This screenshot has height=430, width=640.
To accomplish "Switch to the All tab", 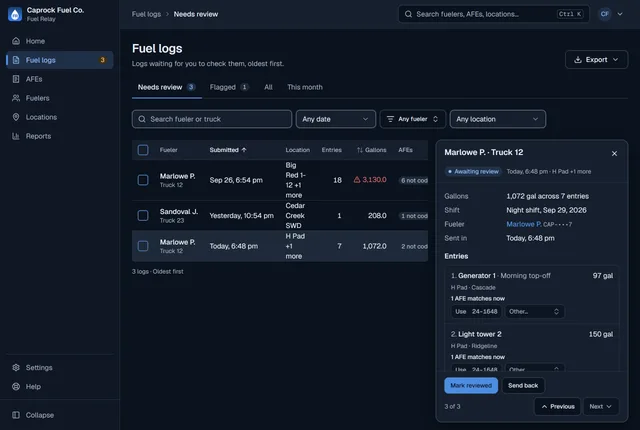I will (268, 87).
